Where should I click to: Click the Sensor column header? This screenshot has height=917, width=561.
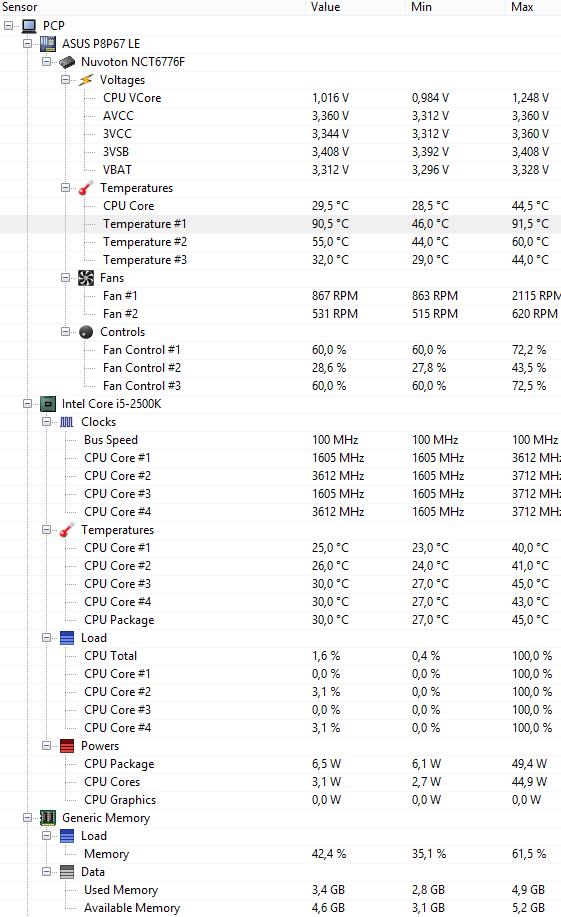(152, 7)
